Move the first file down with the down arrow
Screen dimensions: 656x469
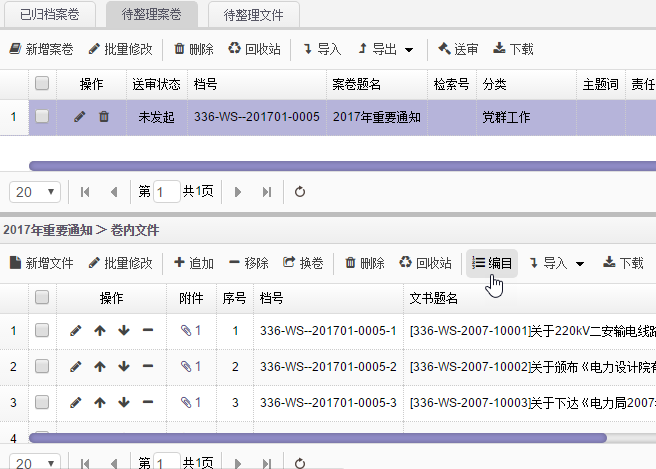point(124,330)
